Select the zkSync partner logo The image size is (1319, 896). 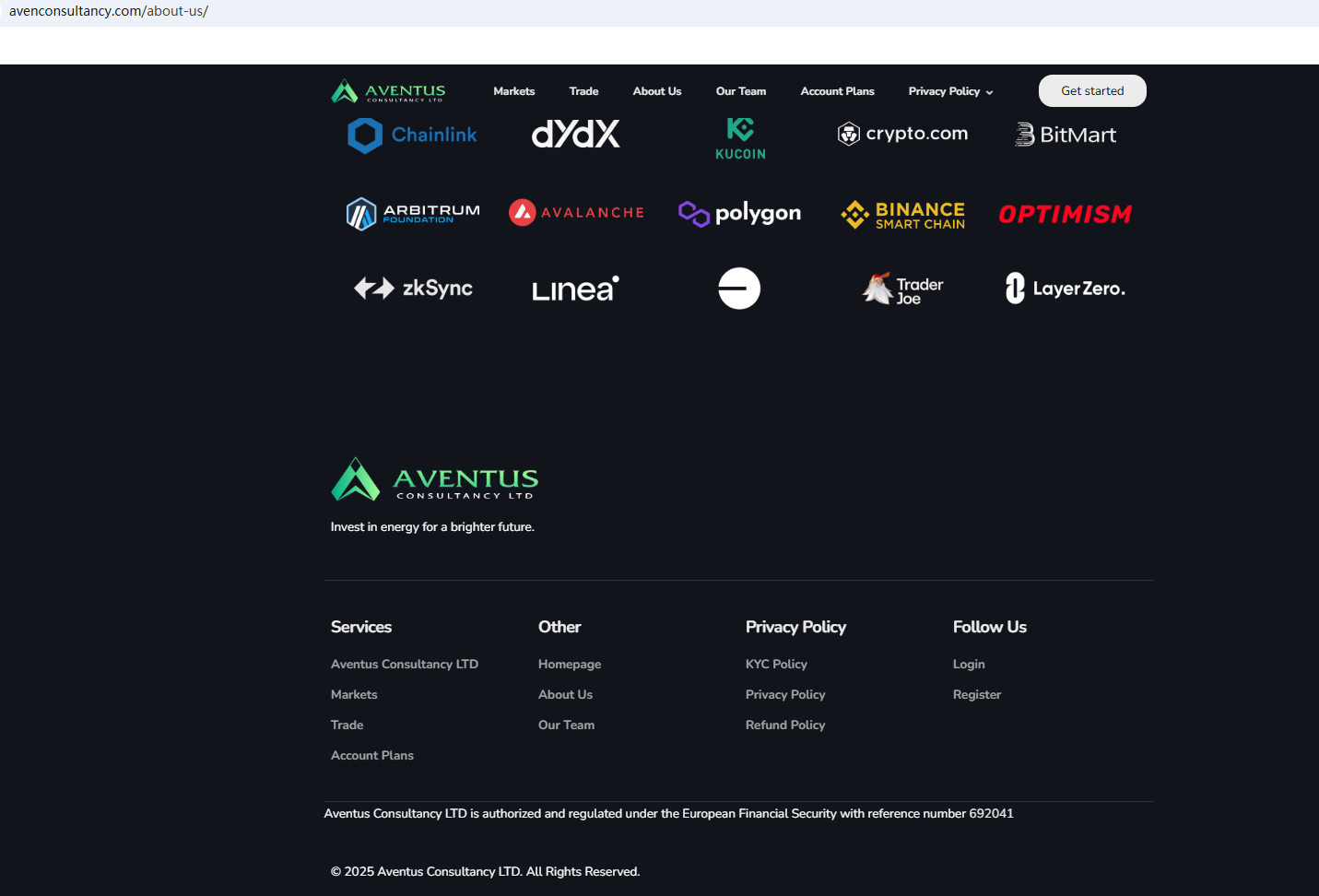[413, 289]
